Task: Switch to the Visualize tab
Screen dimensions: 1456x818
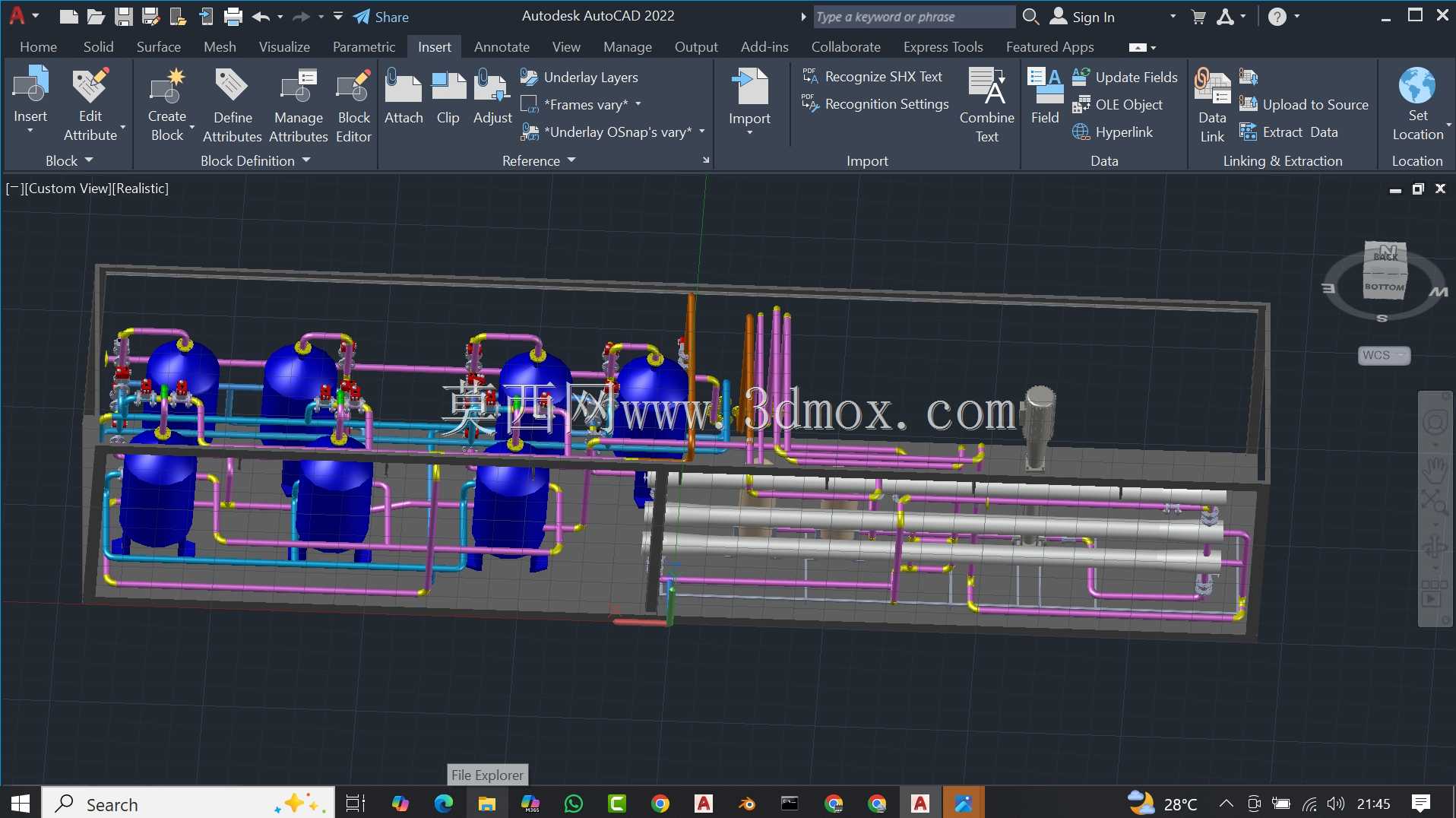Action: pos(284,46)
